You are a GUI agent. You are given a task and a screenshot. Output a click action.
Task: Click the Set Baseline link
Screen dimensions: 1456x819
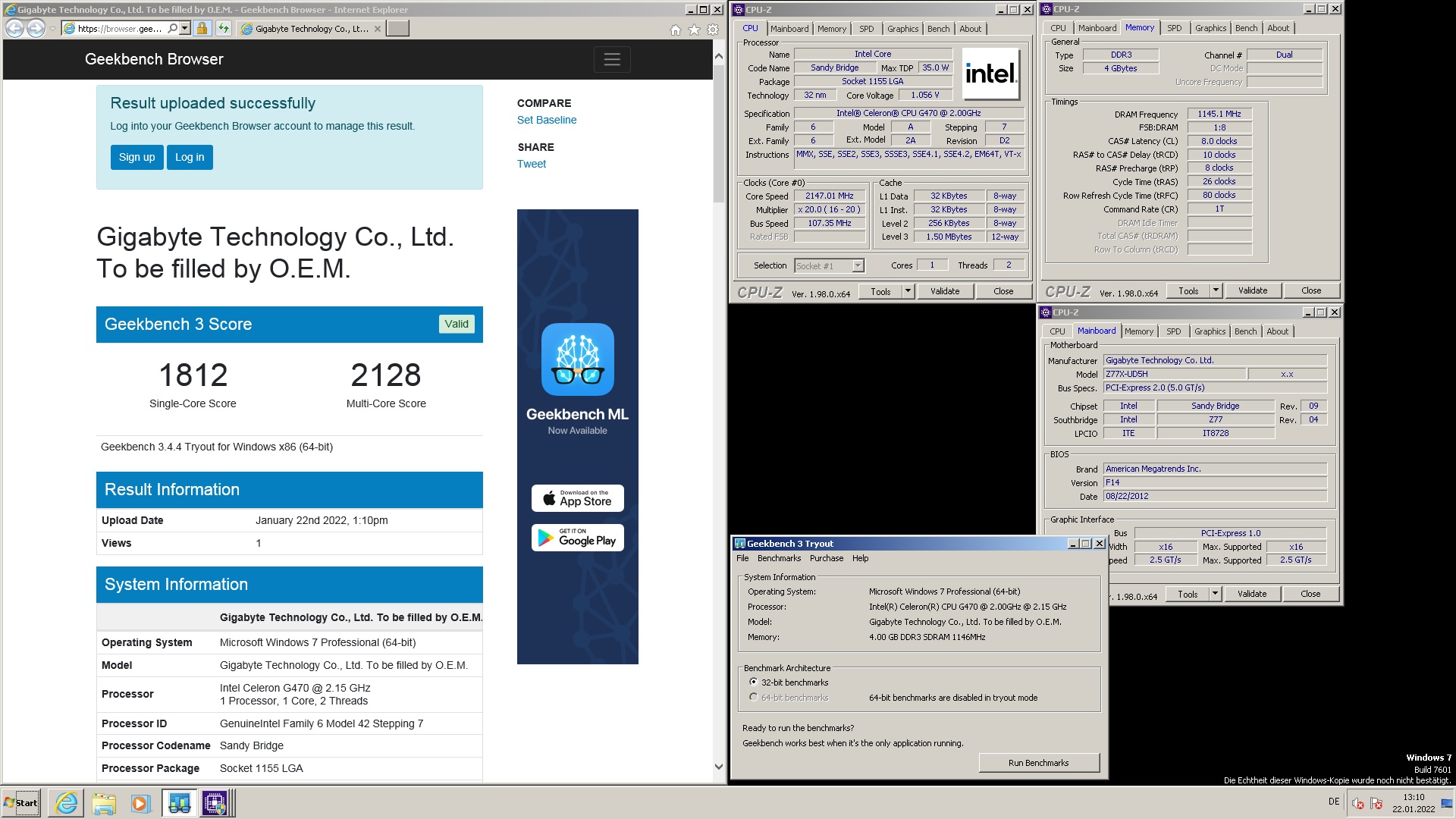pos(547,120)
